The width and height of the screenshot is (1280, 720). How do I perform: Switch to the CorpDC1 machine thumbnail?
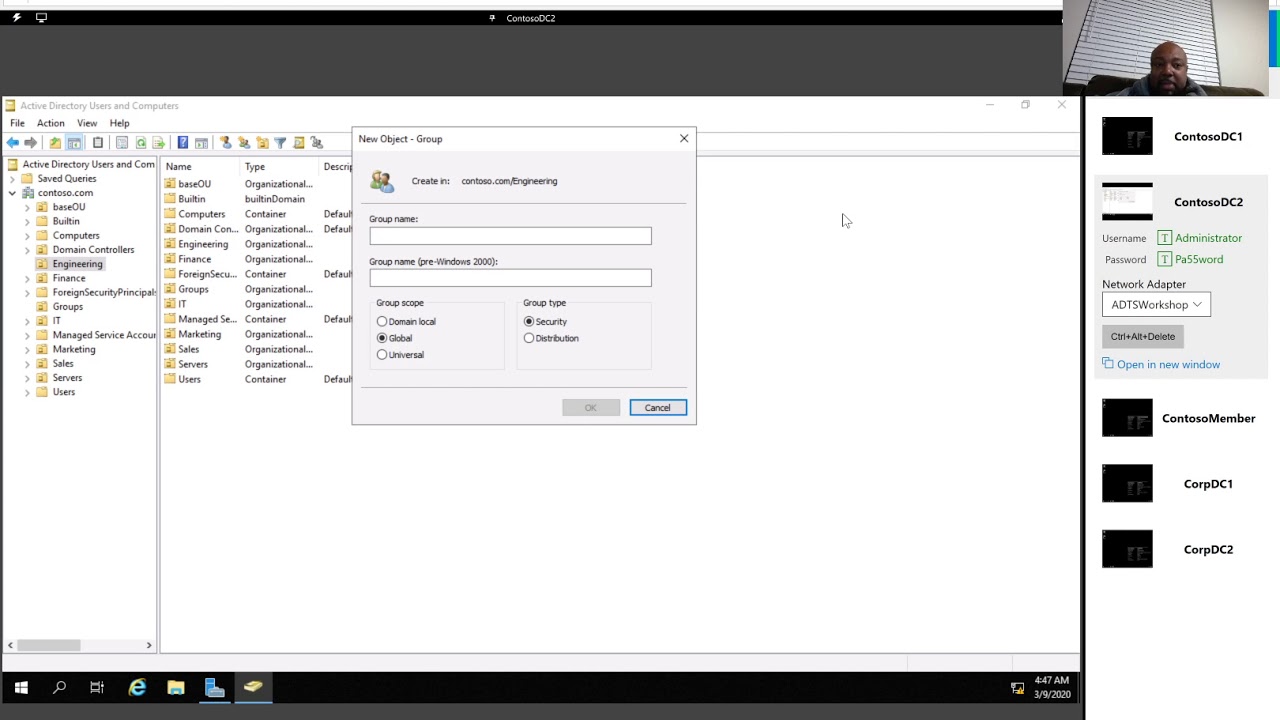click(1127, 484)
